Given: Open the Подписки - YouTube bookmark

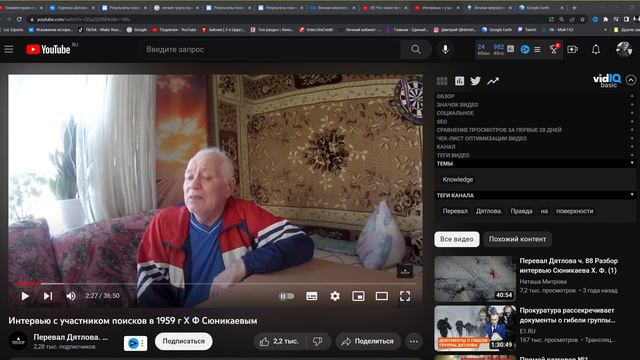Looking at the screenshot, I should tap(174, 29).
